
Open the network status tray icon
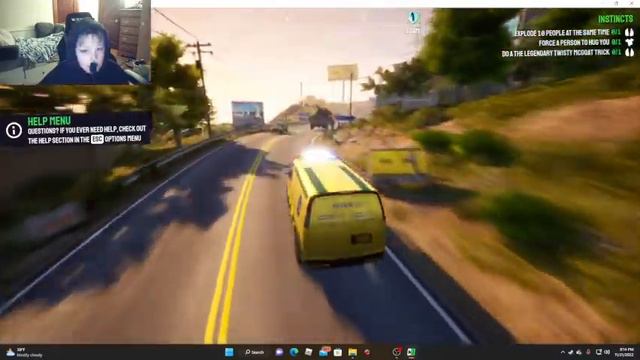(x=598, y=352)
